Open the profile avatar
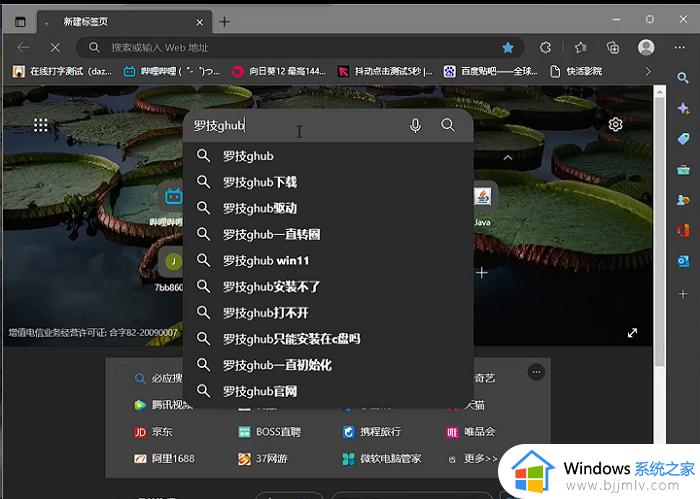700x499 pixels. pyautogui.click(x=646, y=47)
